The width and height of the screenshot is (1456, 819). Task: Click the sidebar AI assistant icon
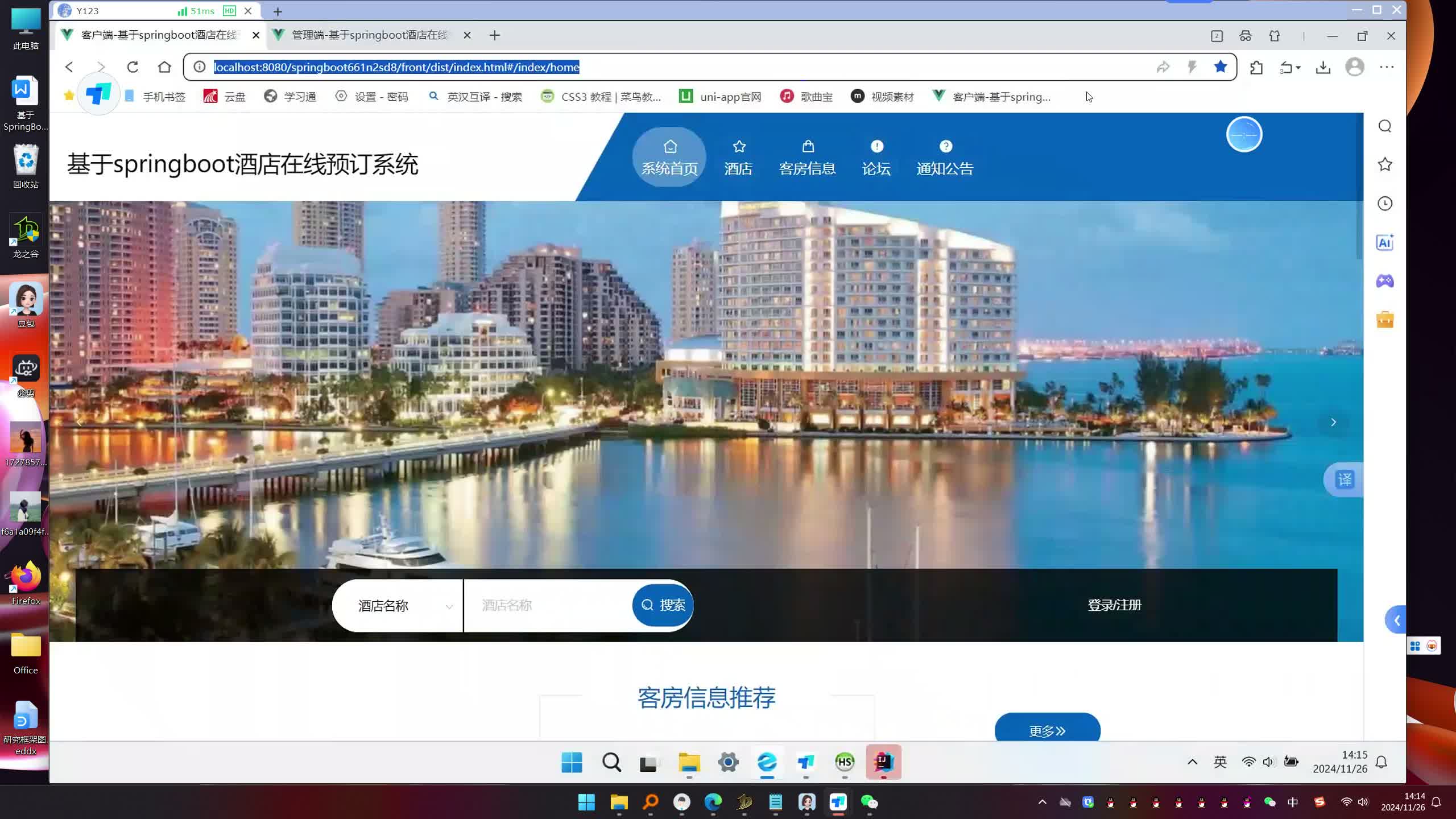click(x=1384, y=243)
